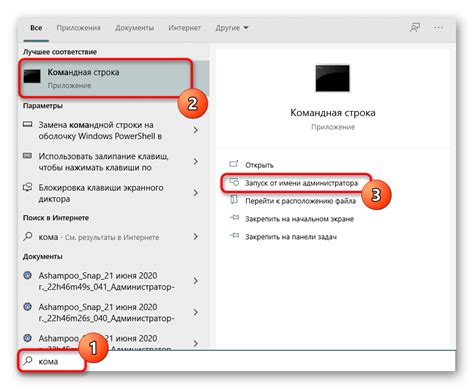Click the search box containing кома
Image resolution: width=474 pixels, height=389 pixels.
(237, 361)
